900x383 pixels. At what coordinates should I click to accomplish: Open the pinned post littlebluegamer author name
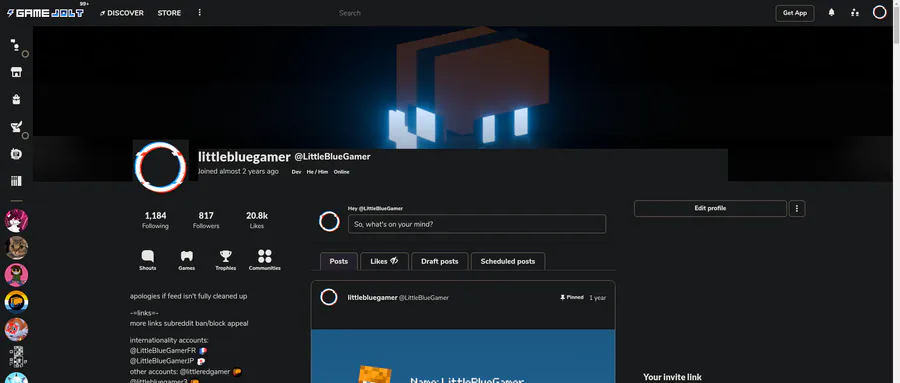point(373,297)
